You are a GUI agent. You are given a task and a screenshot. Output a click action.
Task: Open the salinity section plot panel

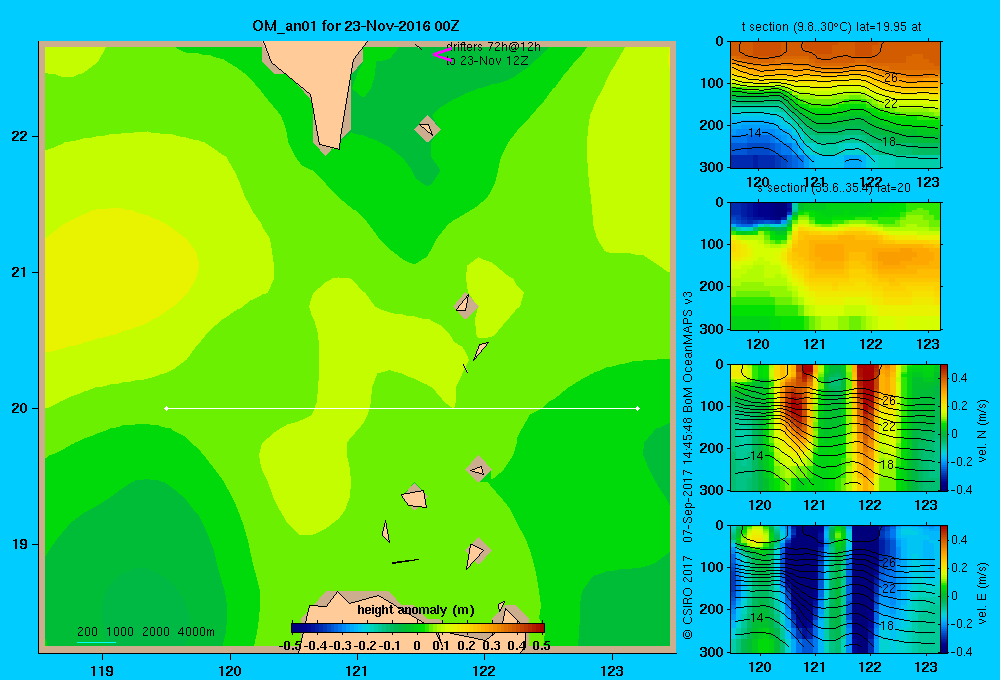click(x=835, y=266)
